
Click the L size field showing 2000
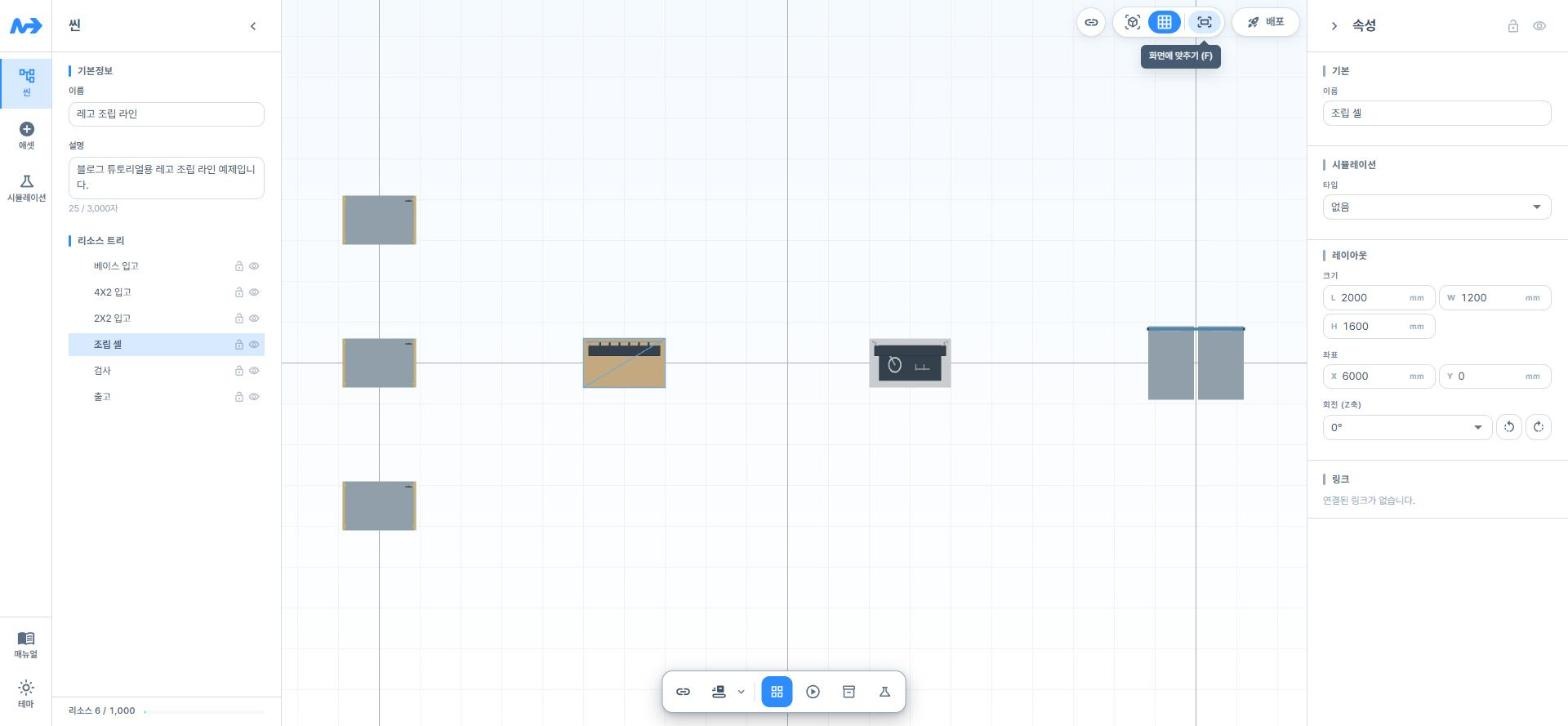[1379, 297]
